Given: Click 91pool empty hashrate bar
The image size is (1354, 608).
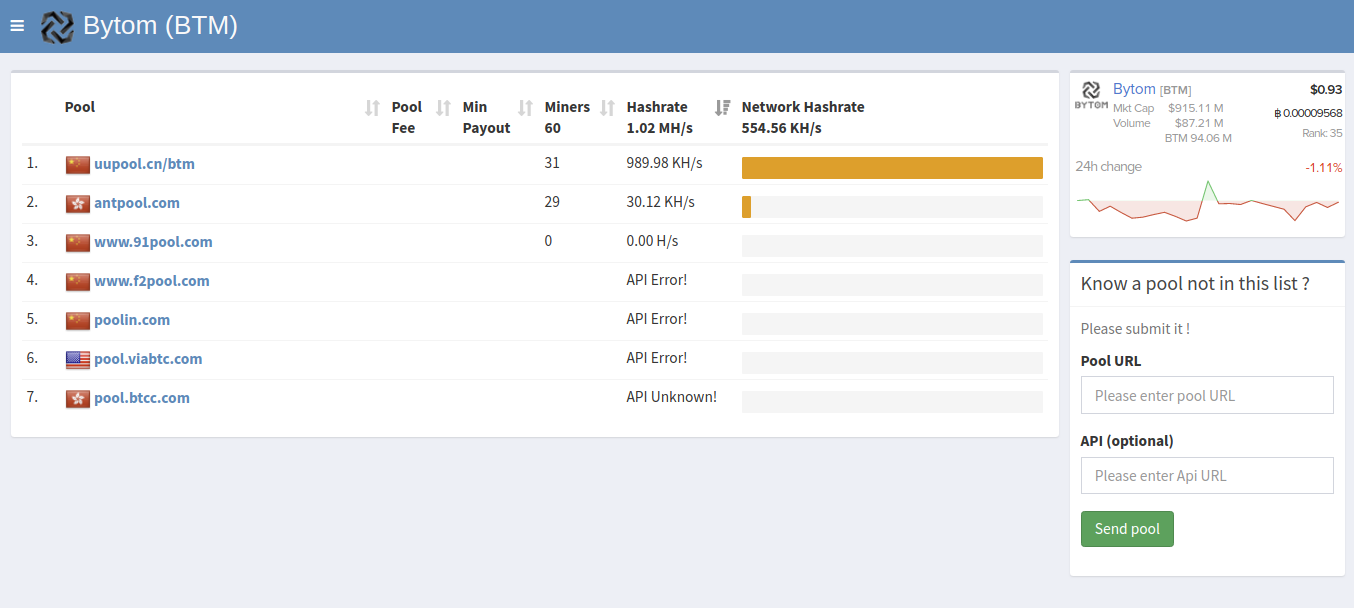Looking at the screenshot, I should coord(892,246).
